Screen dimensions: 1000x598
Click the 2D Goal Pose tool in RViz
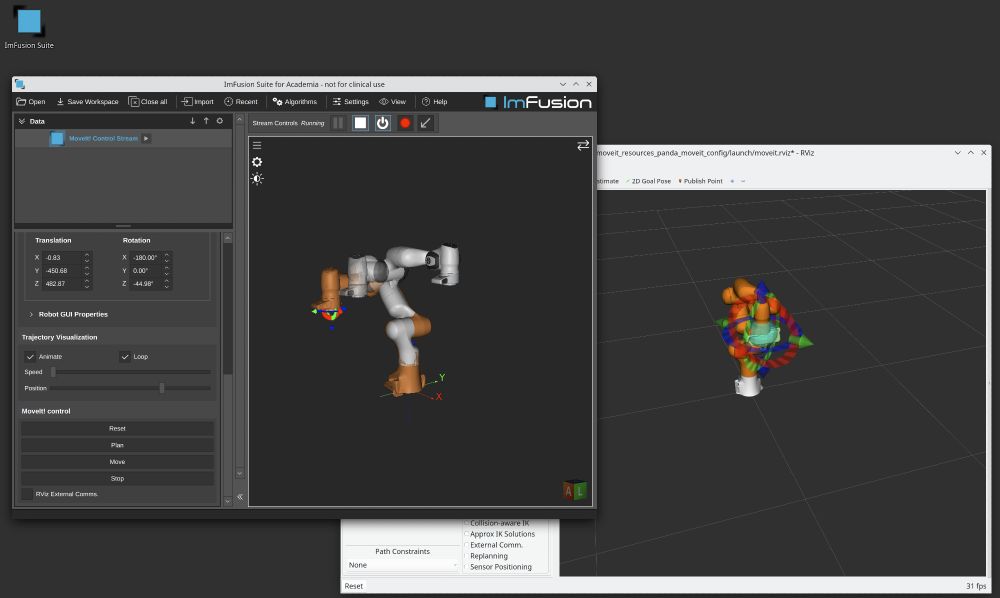click(x=648, y=181)
